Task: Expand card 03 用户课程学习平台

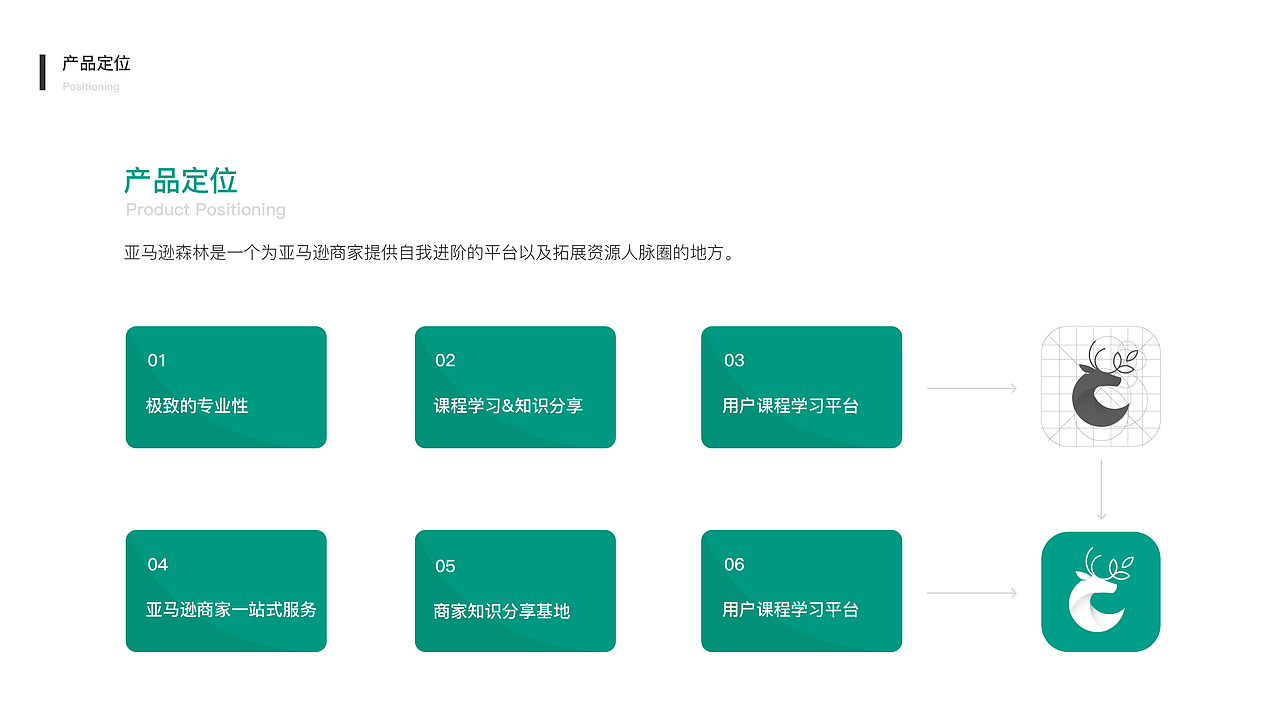Action: pyautogui.click(x=801, y=387)
